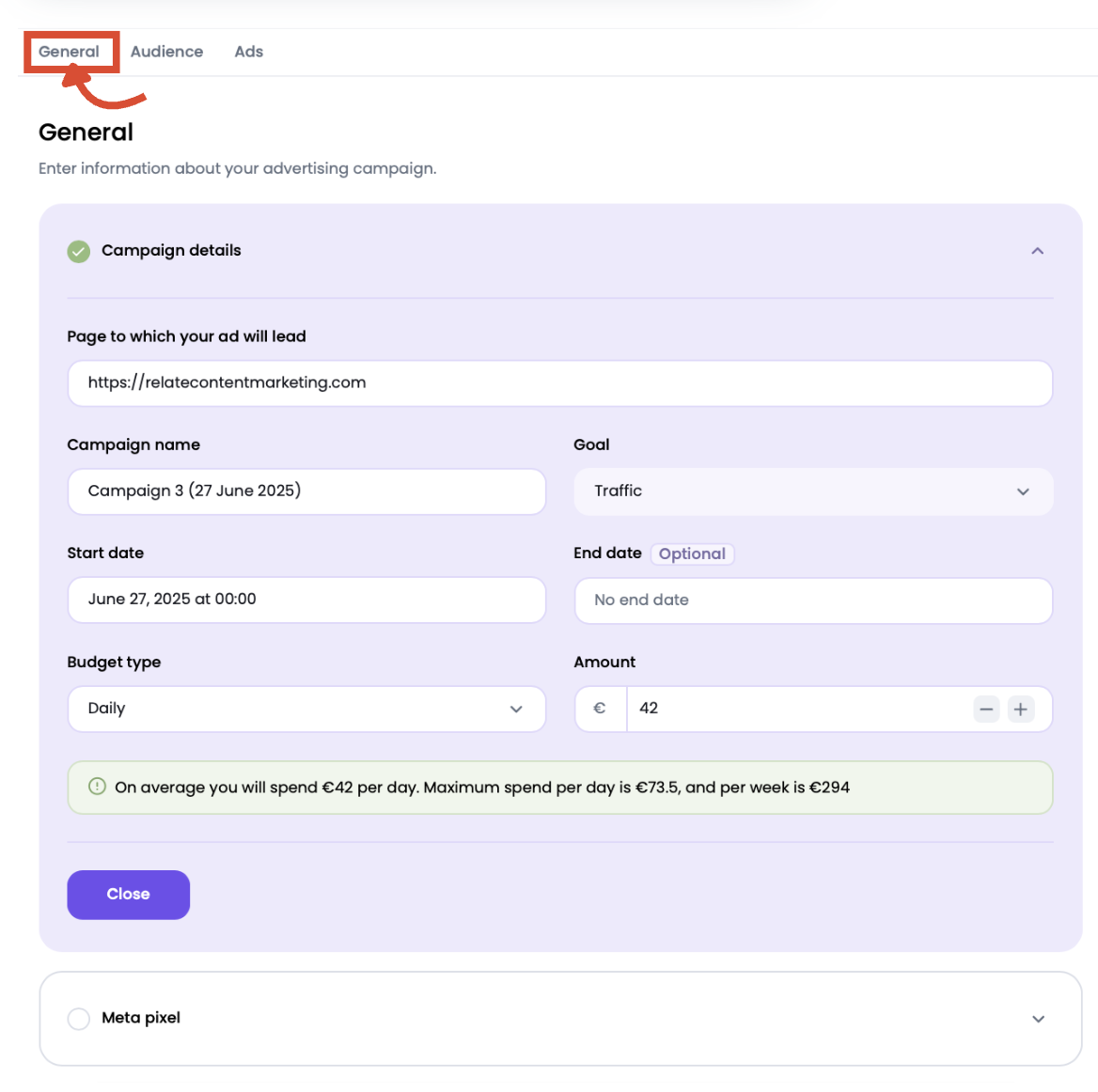Switch to the Audience tab
The image size is (1098, 1092).
(166, 52)
